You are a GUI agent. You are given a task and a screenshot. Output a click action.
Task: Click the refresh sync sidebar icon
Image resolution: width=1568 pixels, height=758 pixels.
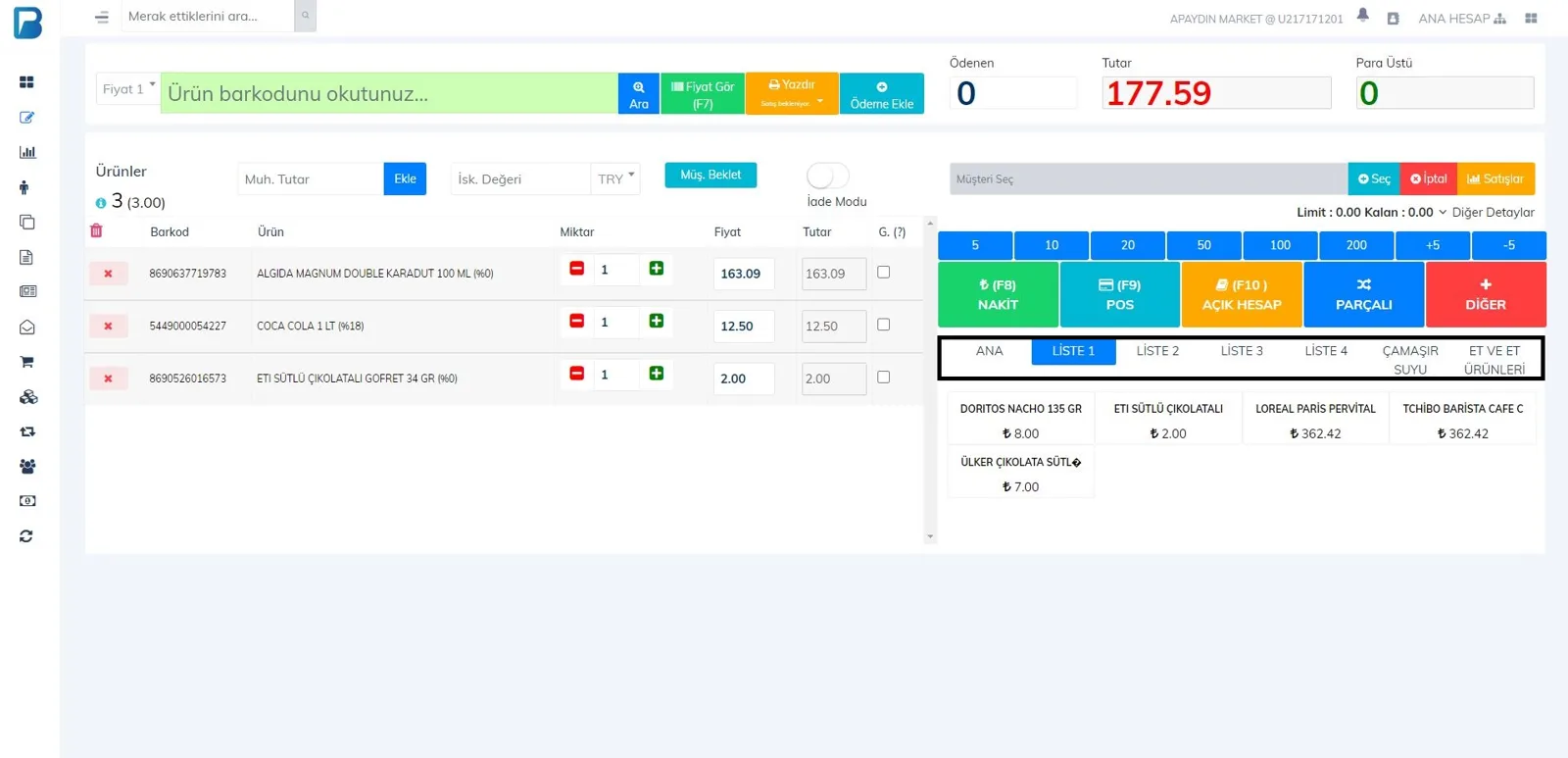click(26, 536)
